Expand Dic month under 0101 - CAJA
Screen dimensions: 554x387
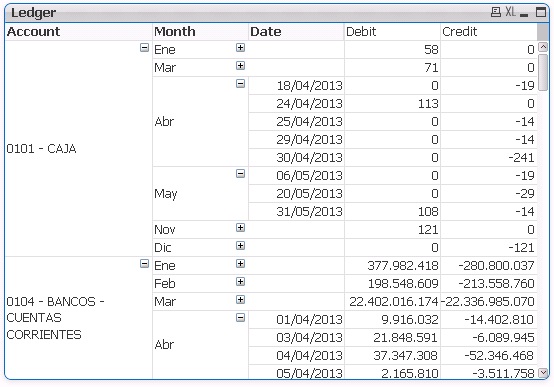click(x=240, y=246)
